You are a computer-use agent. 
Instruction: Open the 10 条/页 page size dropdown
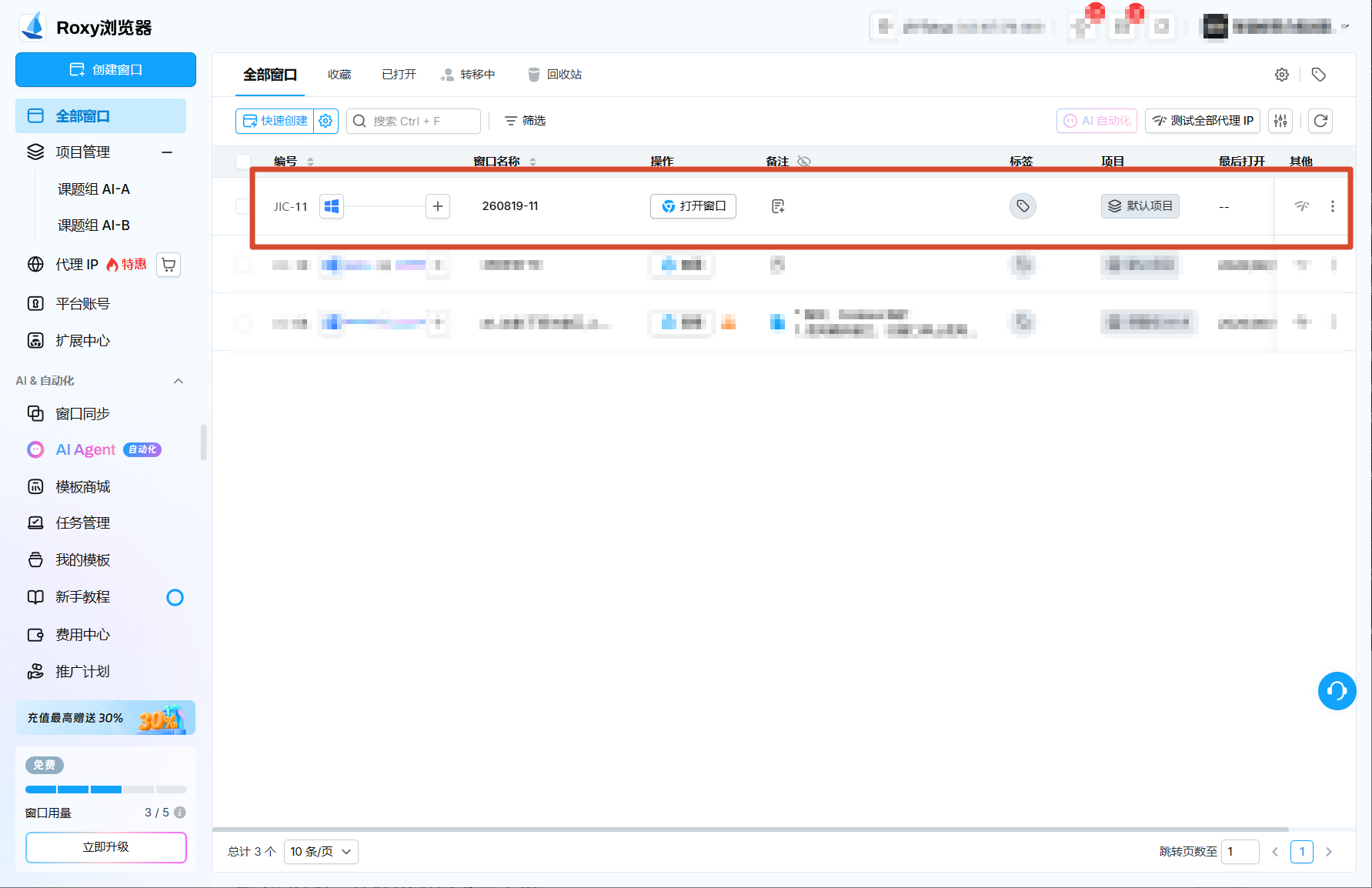click(321, 852)
